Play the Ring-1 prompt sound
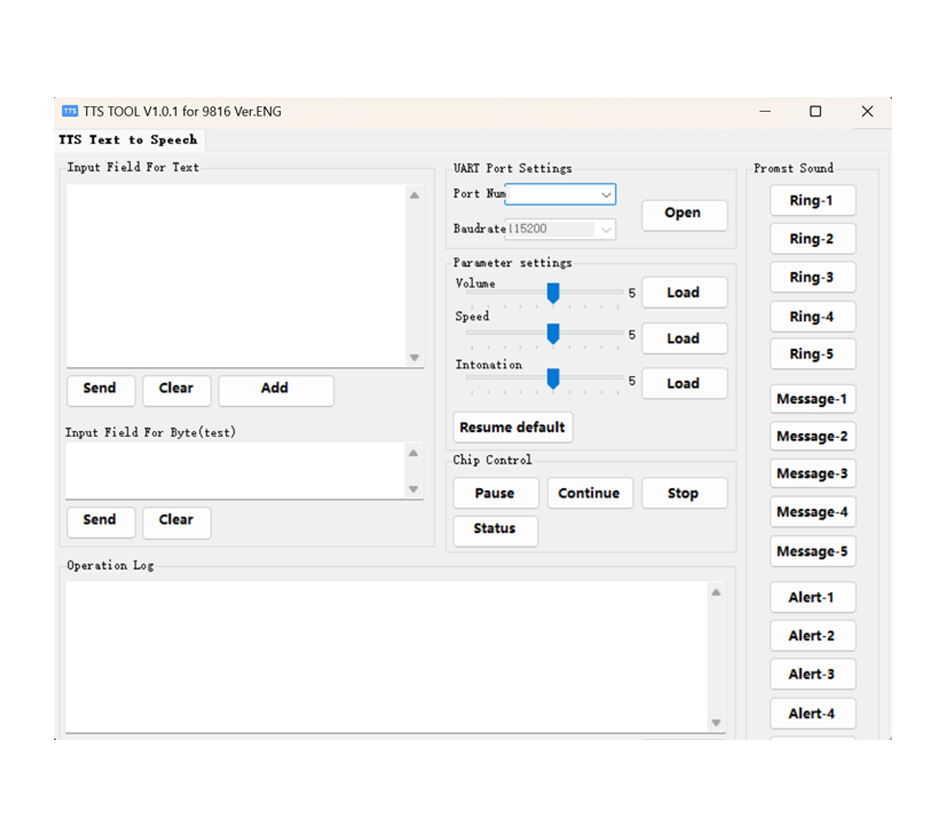 (x=811, y=201)
